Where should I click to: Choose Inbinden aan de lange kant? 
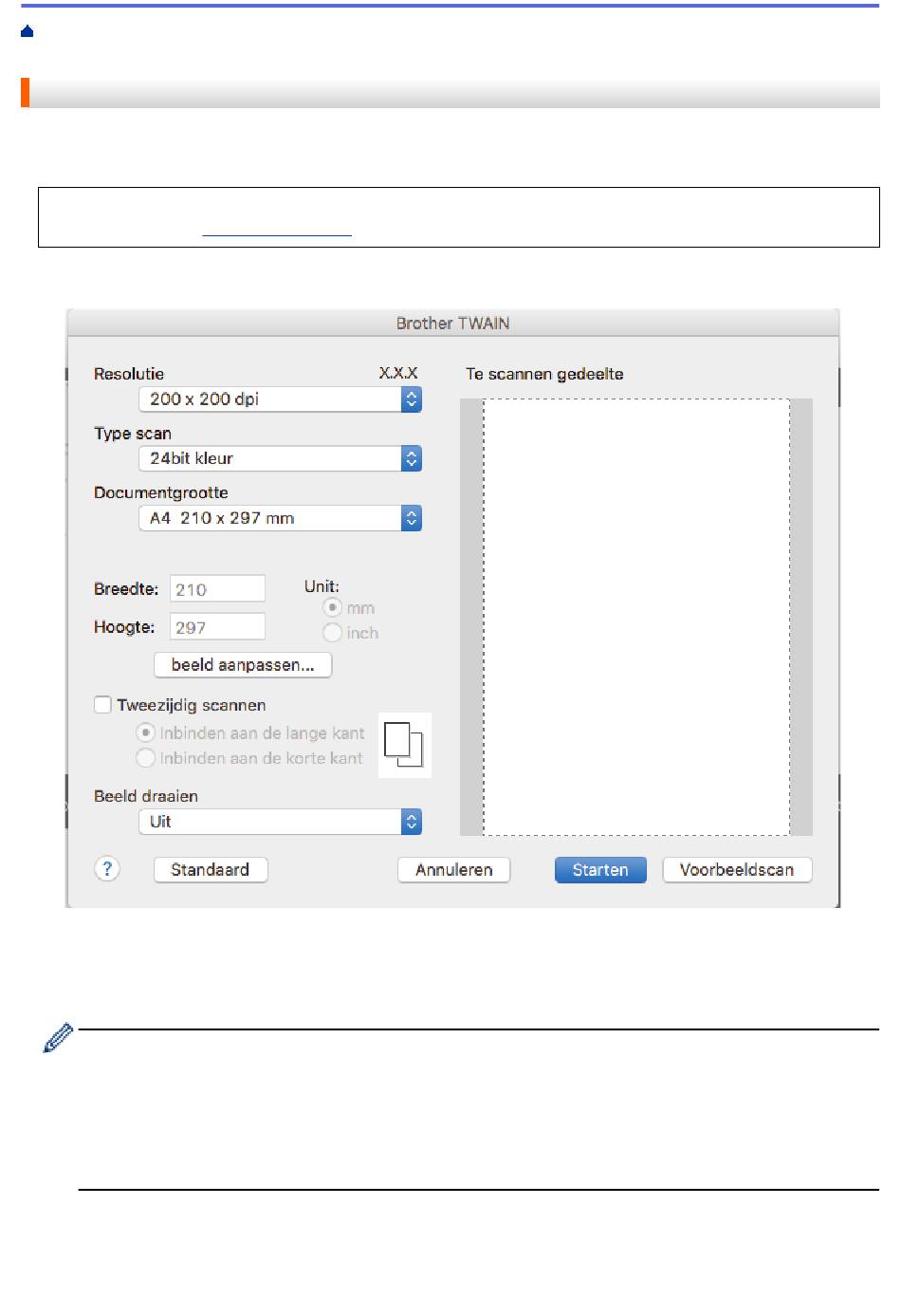pyautogui.click(x=145, y=732)
